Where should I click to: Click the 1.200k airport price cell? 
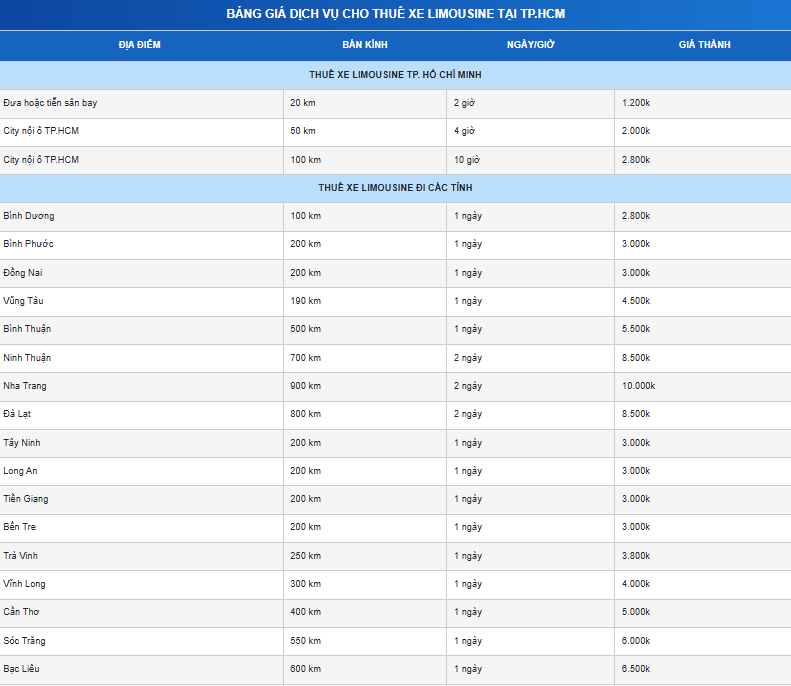[x=703, y=103]
